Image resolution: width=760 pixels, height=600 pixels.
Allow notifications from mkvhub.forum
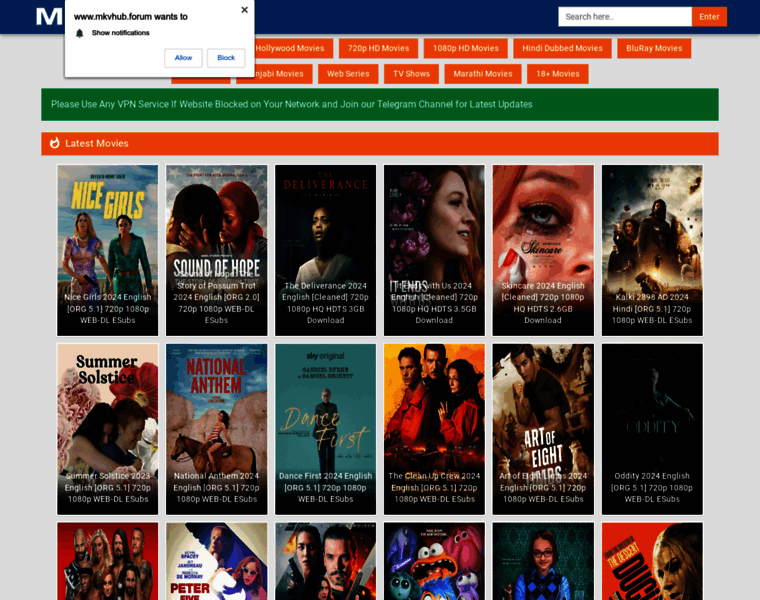183,58
